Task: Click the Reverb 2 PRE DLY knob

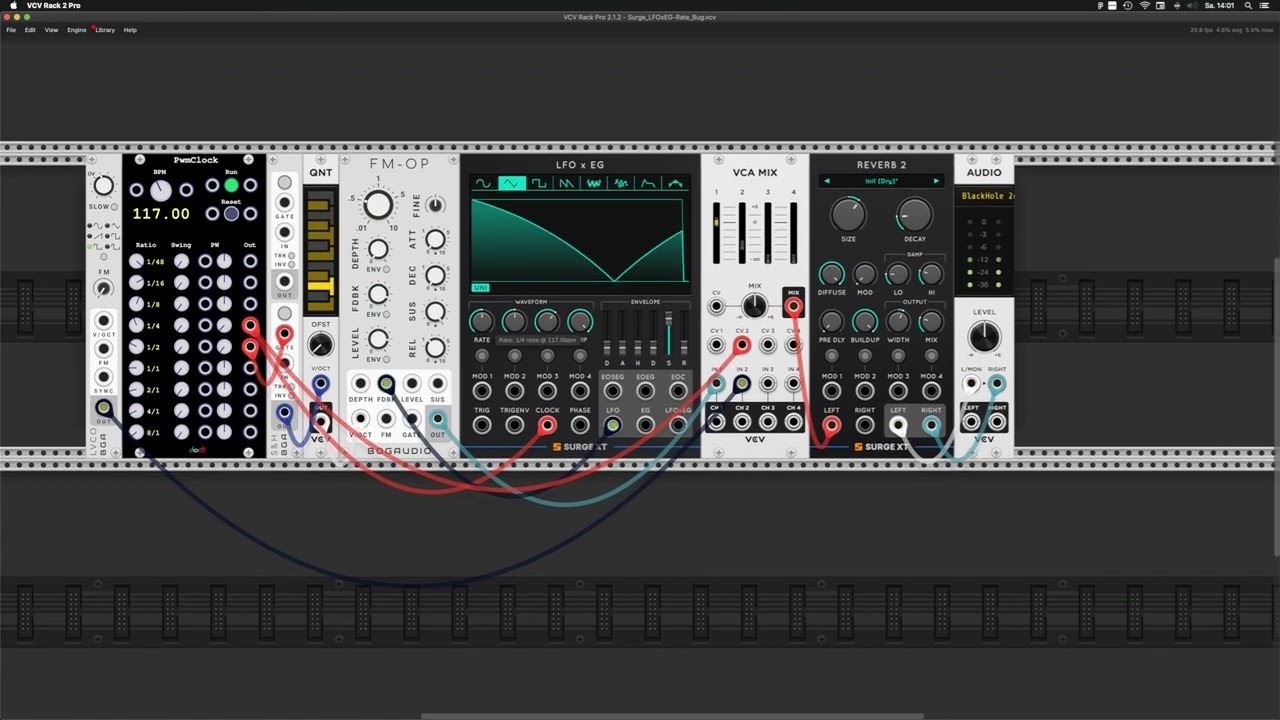Action: pyautogui.click(x=832, y=321)
